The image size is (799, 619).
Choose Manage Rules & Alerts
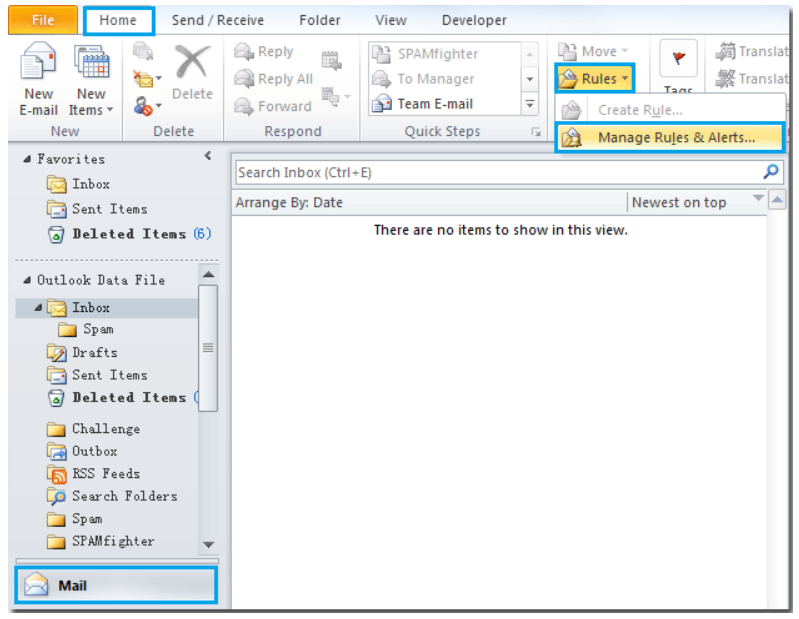coord(670,138)
